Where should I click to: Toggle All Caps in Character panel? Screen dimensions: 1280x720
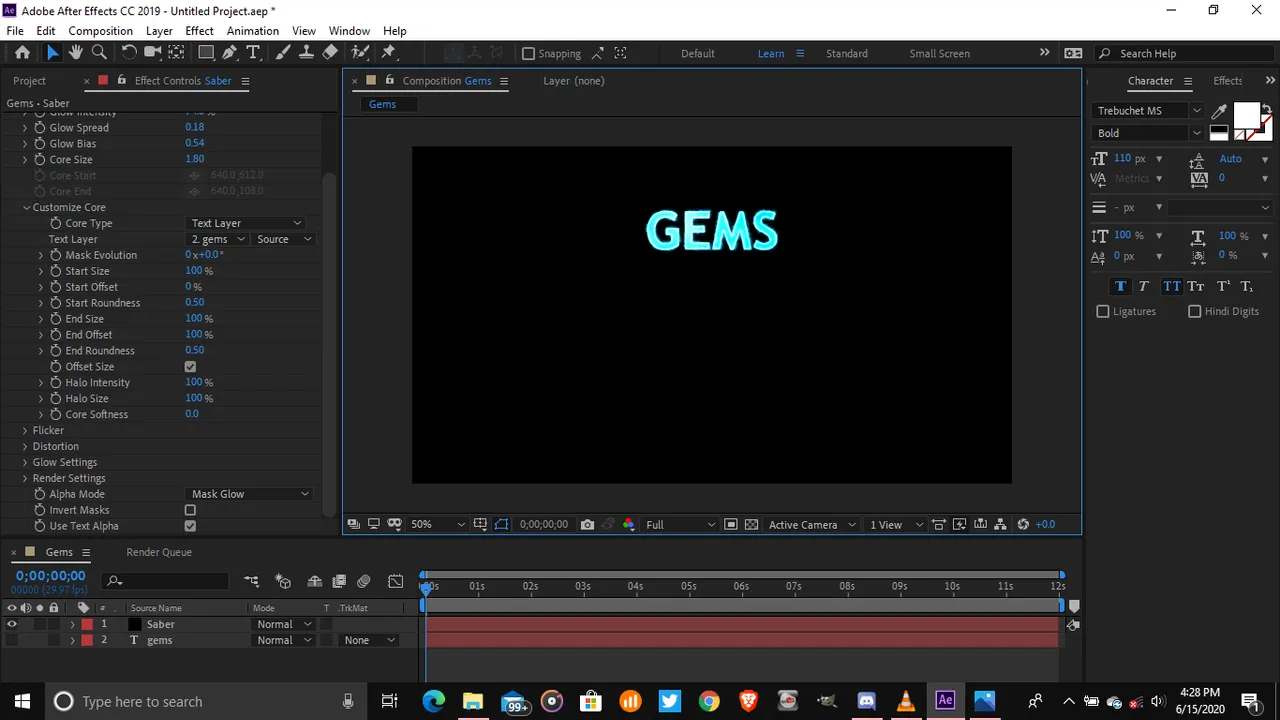pos(1171,286)
